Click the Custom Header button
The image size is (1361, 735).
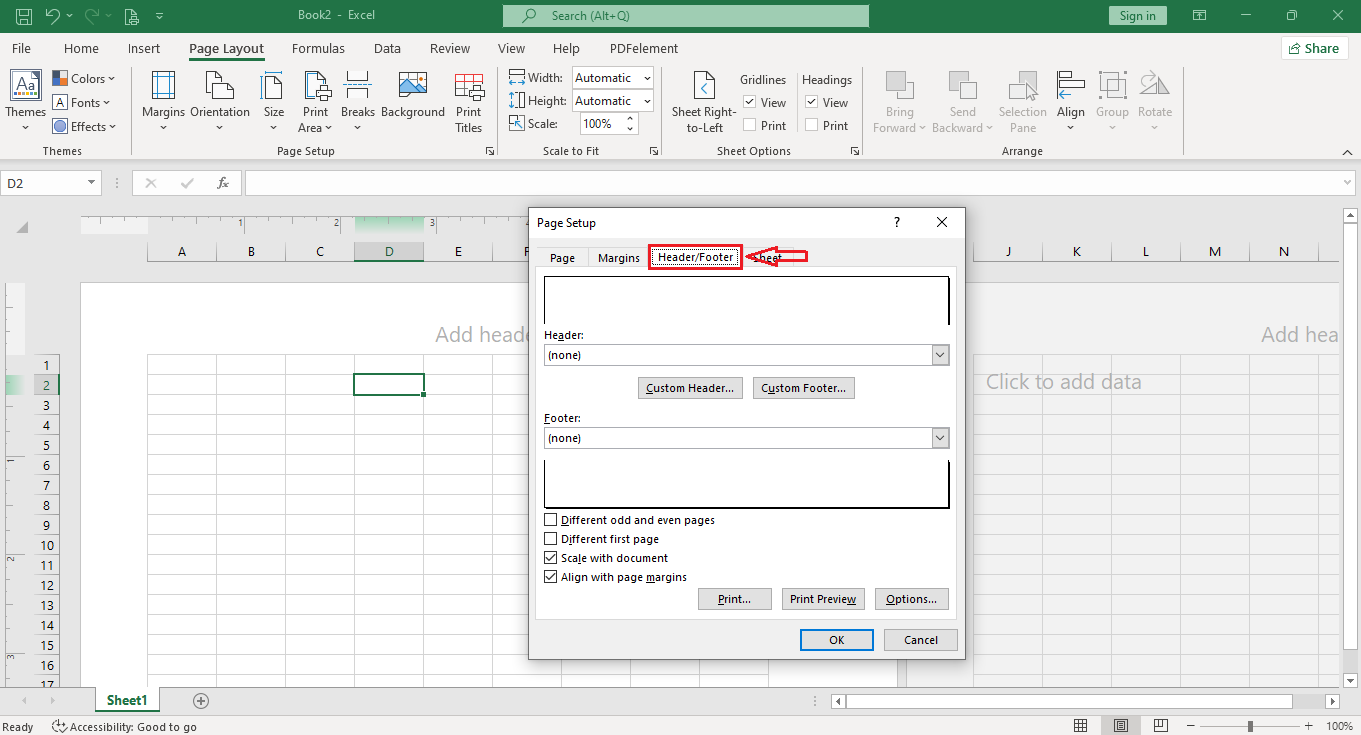click(x=690, y=387)
